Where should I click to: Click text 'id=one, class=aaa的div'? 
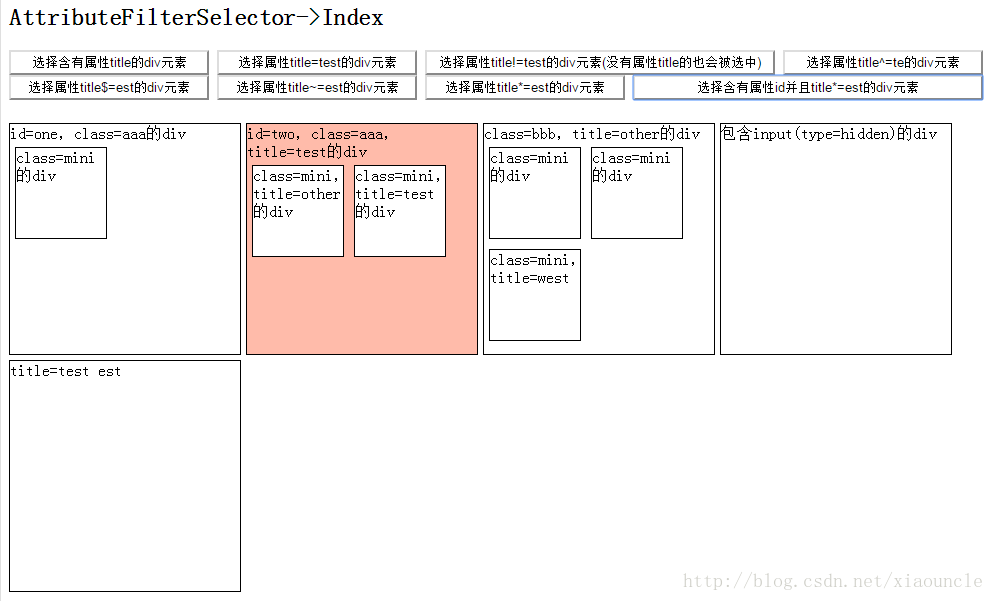[x=98, y=134]
